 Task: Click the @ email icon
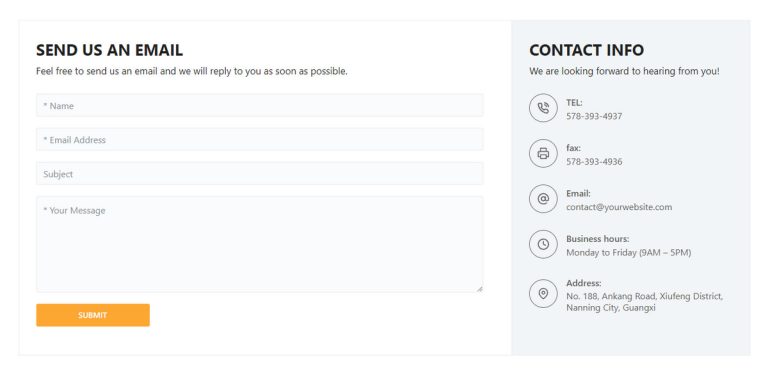point(543,199)
